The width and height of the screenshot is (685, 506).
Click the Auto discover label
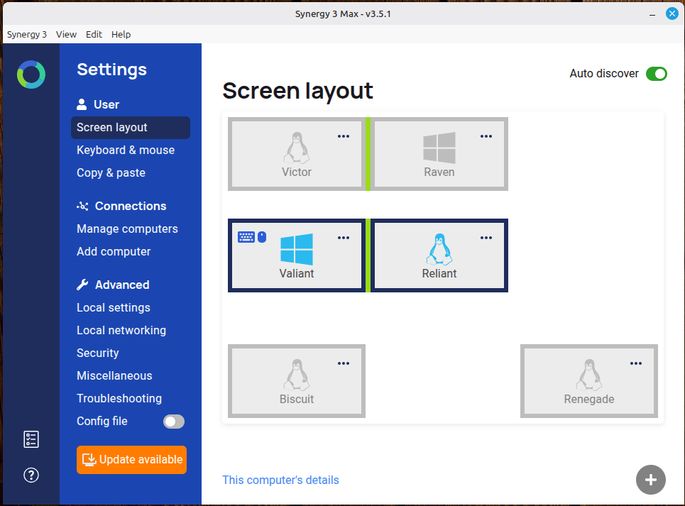604,73
